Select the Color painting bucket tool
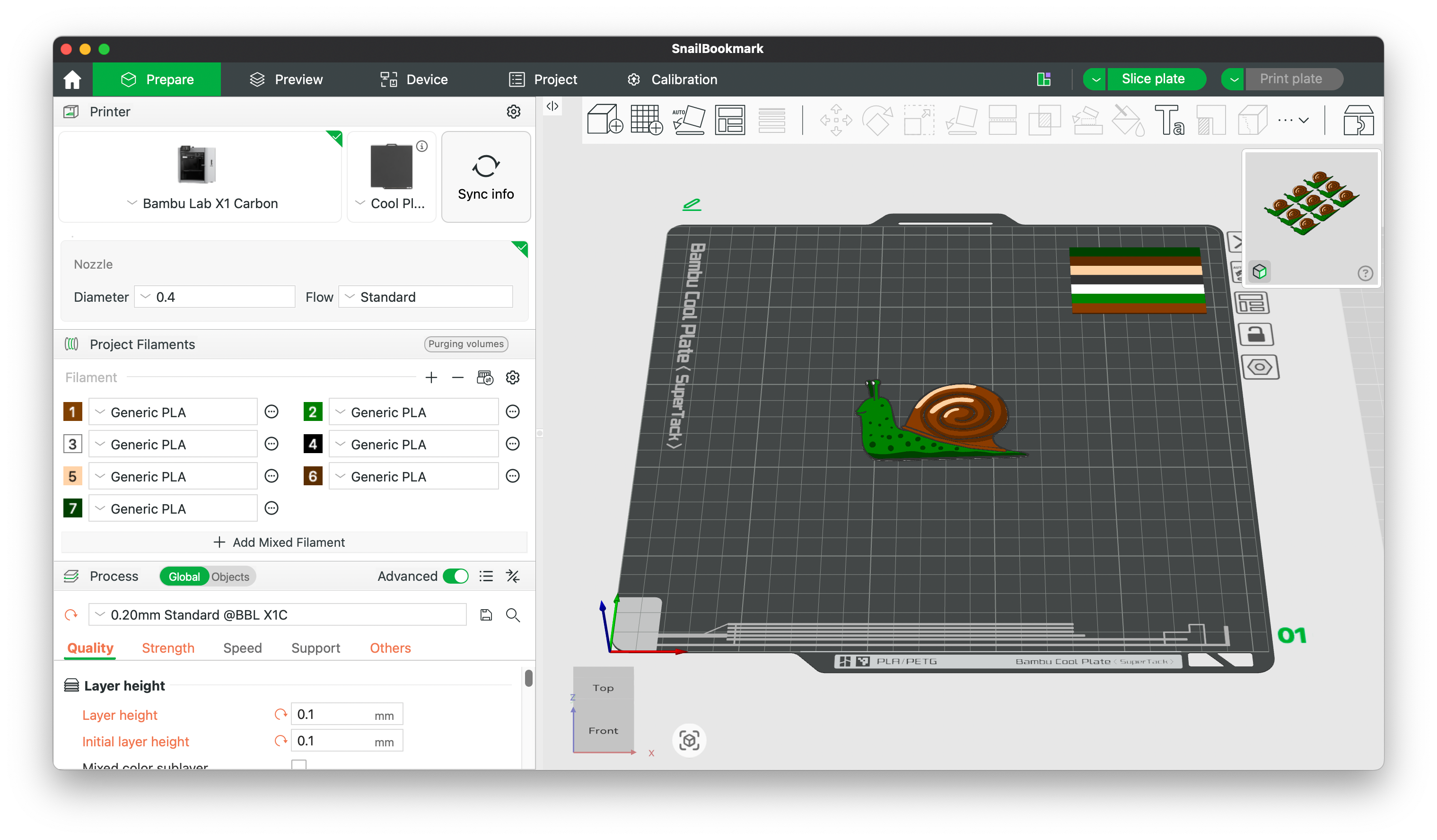This screenshot has height=840, width=1437. (1128, 120)
